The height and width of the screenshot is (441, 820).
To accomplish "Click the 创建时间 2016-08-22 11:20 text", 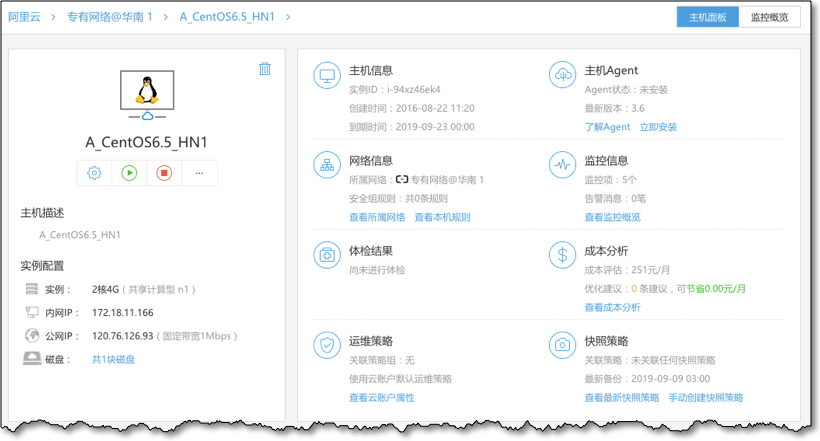I will pyautogui.click(x=412, y=108).
